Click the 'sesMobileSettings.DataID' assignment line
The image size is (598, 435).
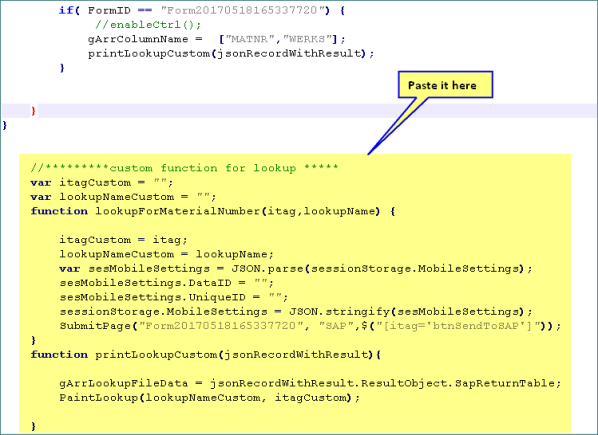coord(167,283)
